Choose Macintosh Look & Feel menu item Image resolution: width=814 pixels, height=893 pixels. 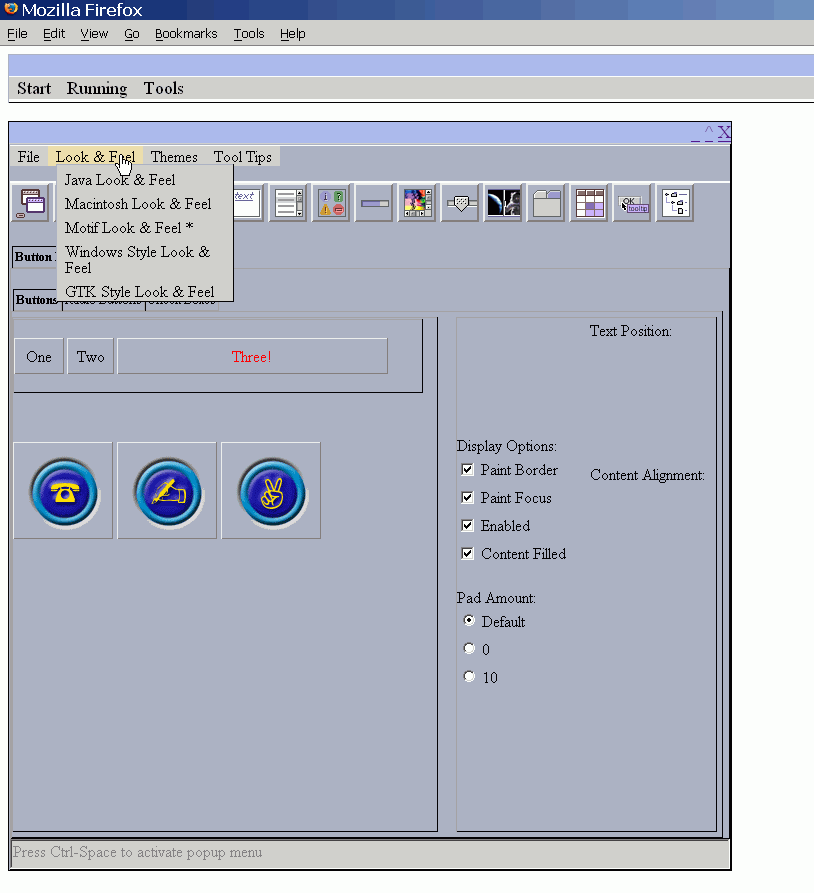(x=138, y=204)
